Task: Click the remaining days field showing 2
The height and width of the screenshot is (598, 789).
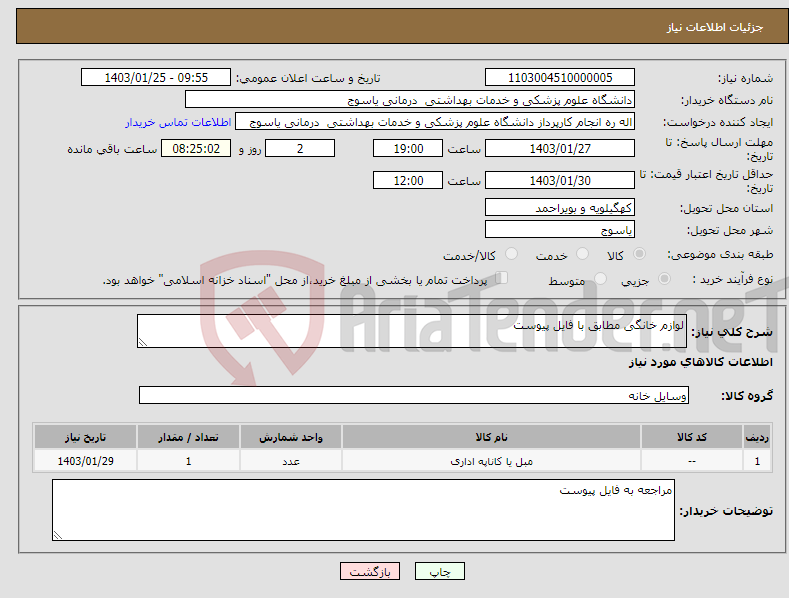Action: point(300,148)
